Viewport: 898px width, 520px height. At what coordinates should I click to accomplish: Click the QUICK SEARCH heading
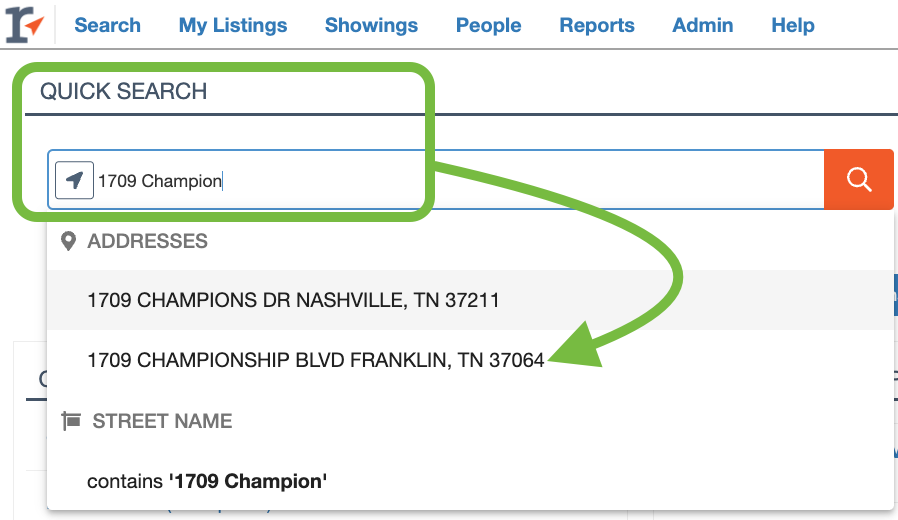pyautogui.click(x=123, y=91)
